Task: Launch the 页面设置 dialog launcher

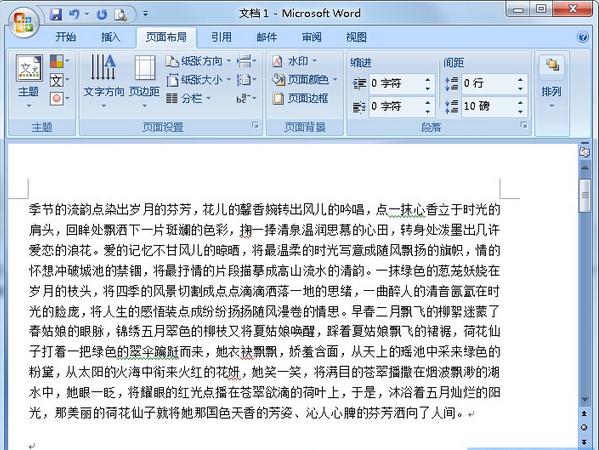Action: pyautogui.click(x=255, y=125)
